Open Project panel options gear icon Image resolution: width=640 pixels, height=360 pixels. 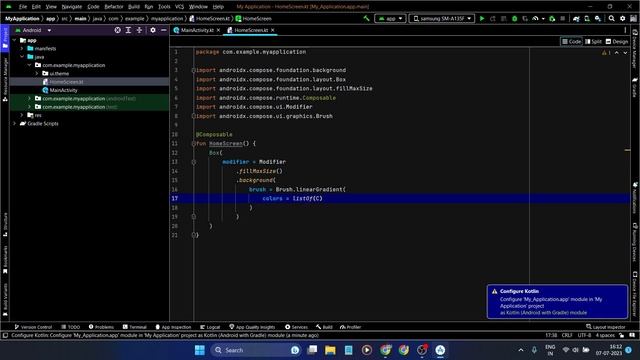pos(153,30)
